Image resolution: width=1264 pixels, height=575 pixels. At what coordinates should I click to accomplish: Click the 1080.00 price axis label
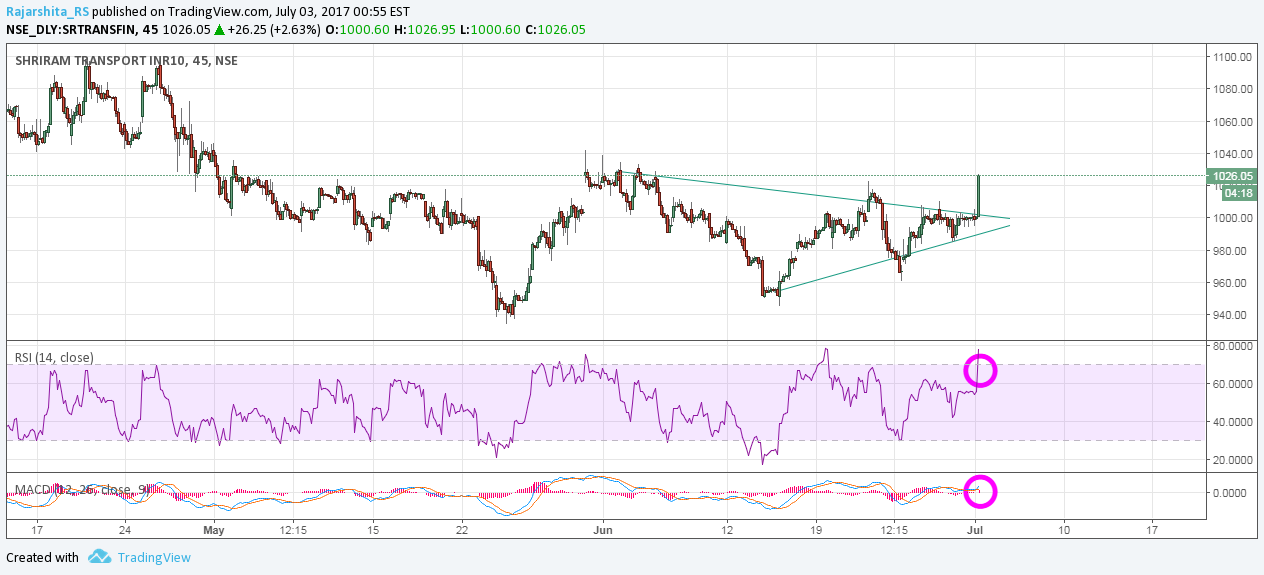pyautogui.click(x=1232, y=89)
